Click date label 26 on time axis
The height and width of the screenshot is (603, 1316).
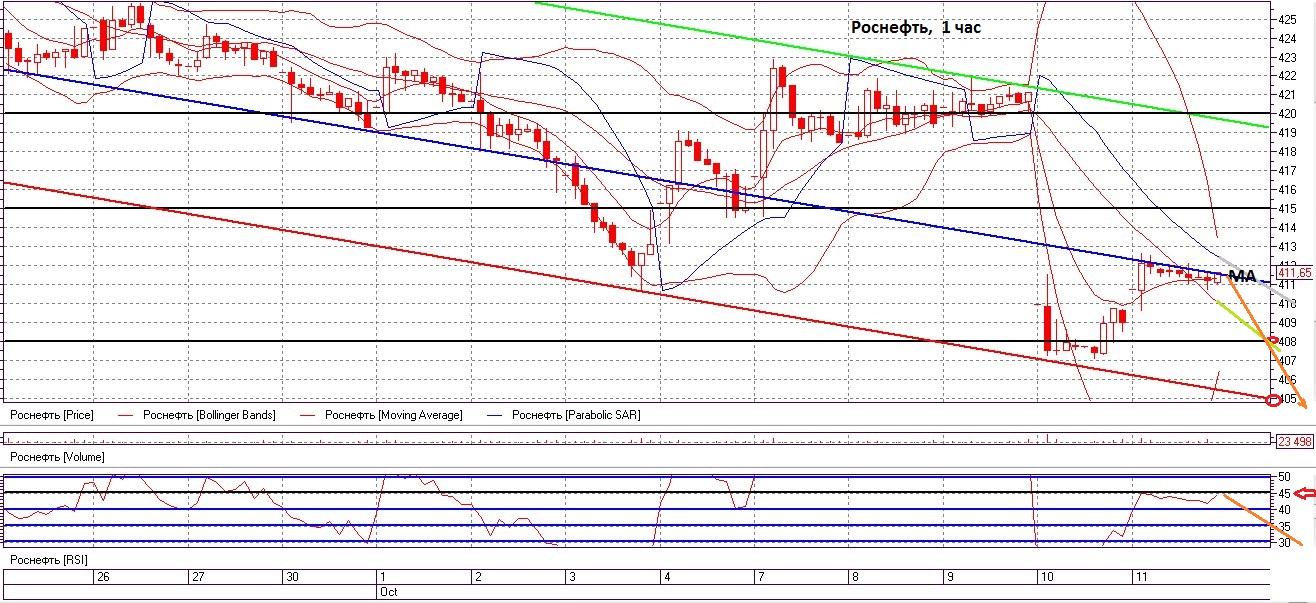[102, 577]
